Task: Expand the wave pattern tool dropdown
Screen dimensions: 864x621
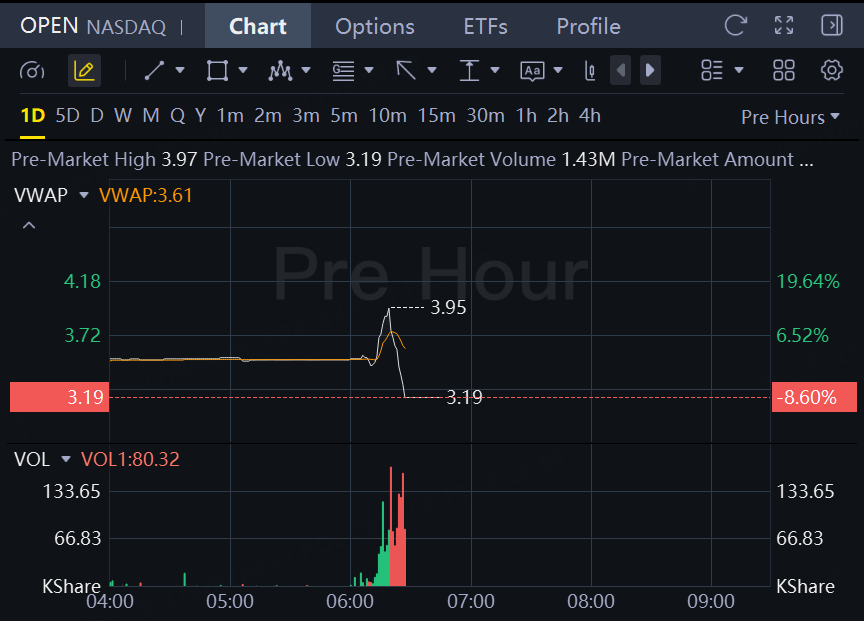Action: (x=306, y=71)
